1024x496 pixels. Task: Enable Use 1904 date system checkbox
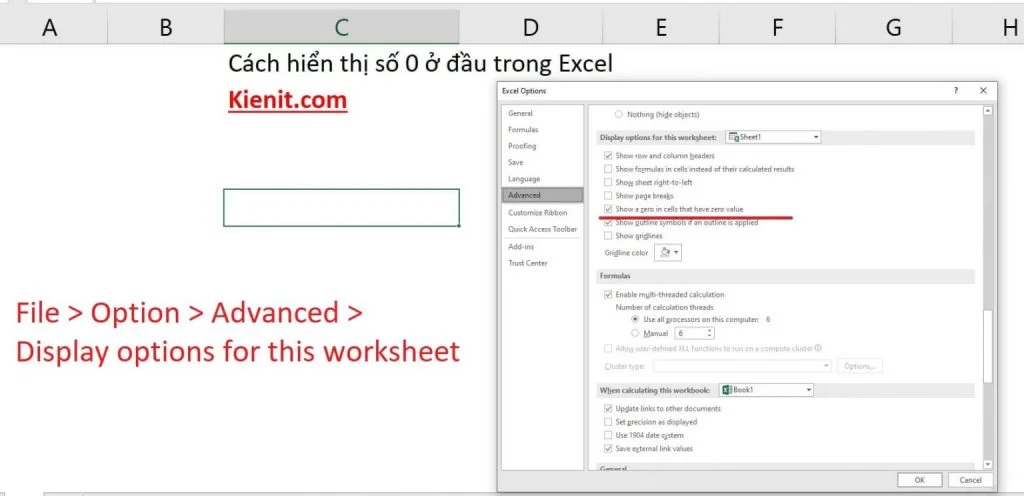[609, 435]
